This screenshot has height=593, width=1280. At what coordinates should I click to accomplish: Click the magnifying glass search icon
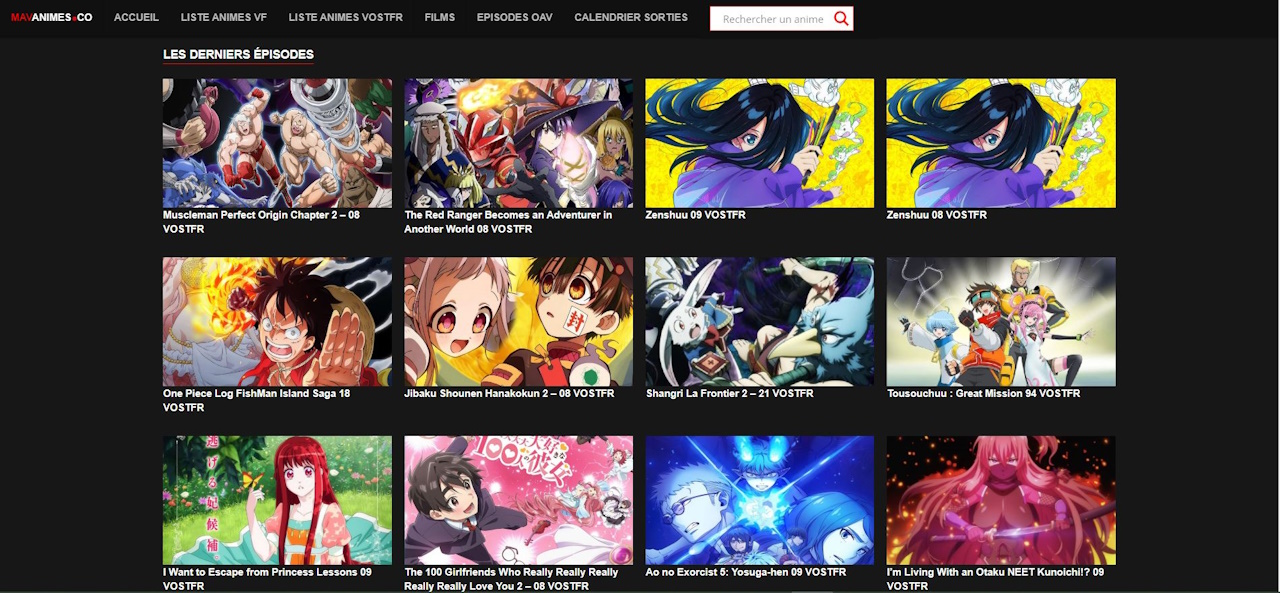click(x=841, y=19)
